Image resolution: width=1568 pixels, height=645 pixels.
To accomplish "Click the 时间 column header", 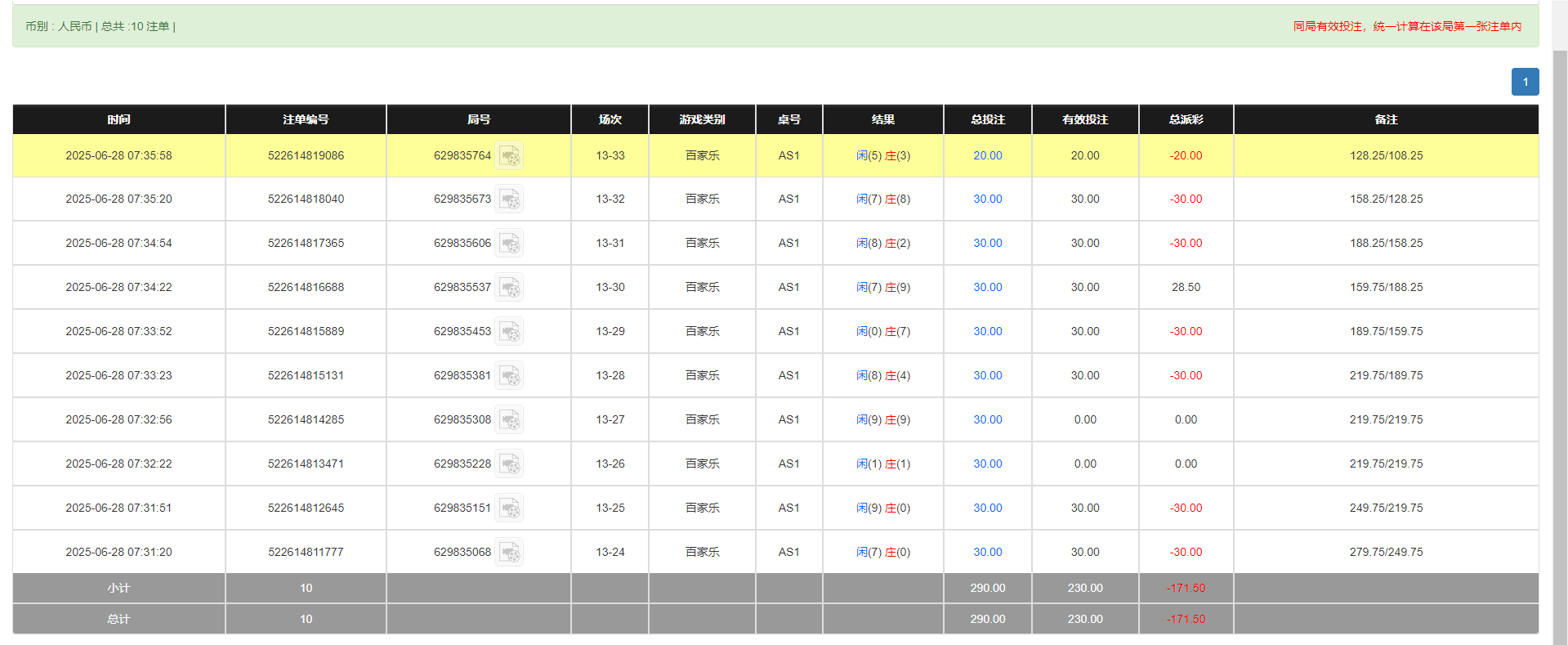I will [x=118, y=119].
